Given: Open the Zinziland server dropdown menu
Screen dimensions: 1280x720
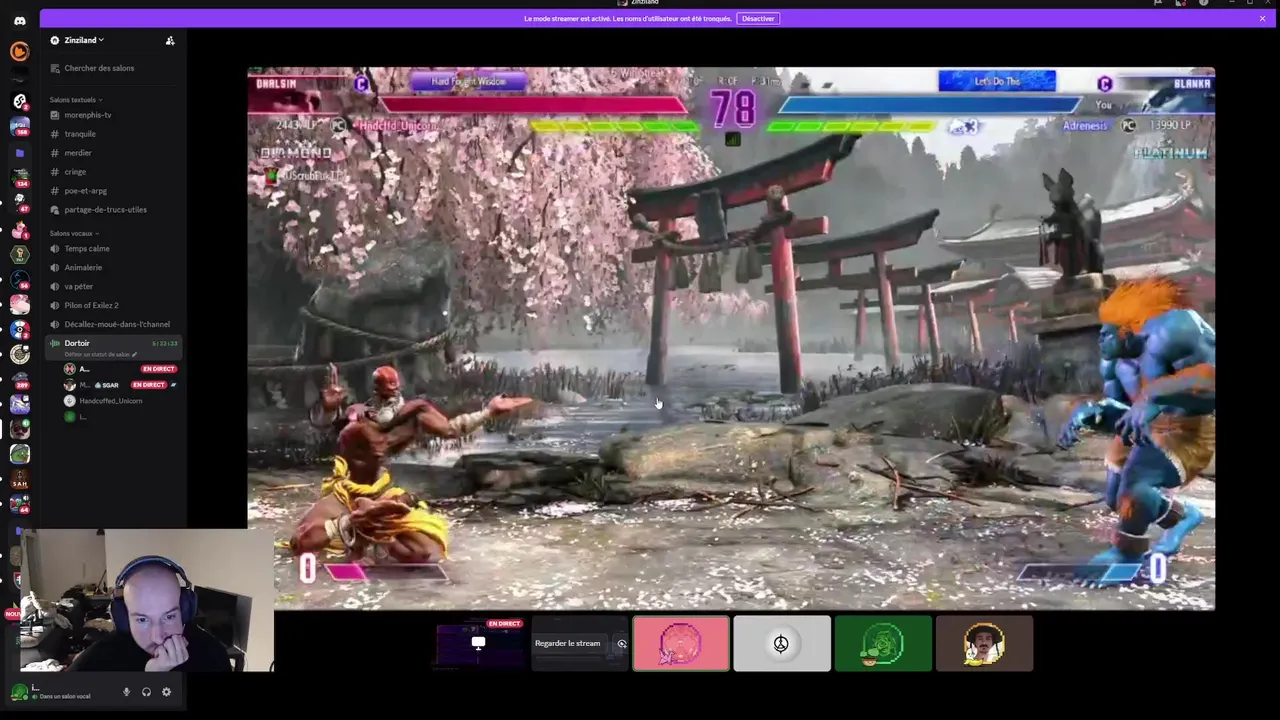Looking at the screenshot, I should [84, 40].
